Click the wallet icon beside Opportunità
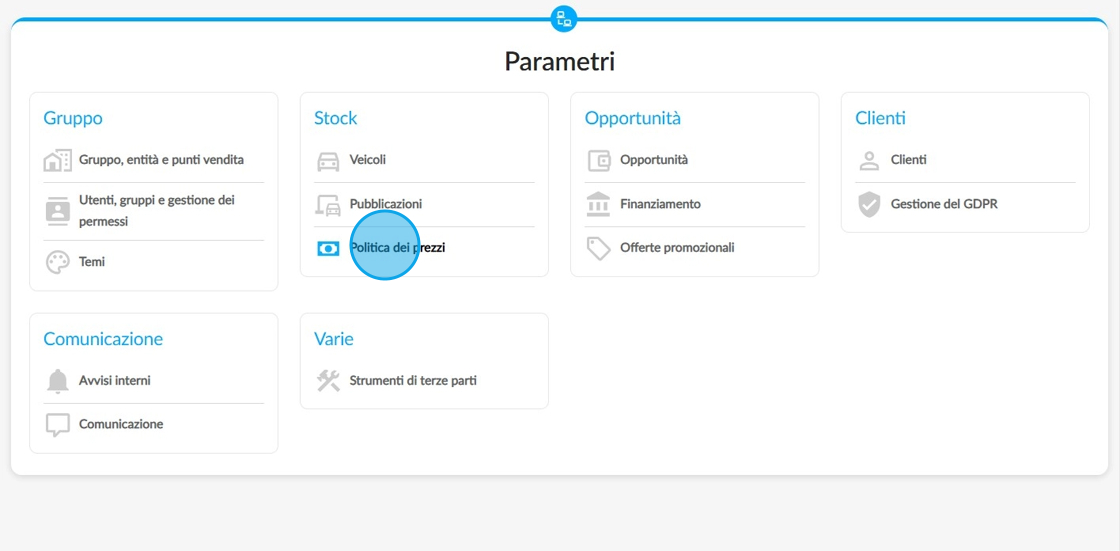1120x551 pixels. pyautogui.click(x=599, y=160)
